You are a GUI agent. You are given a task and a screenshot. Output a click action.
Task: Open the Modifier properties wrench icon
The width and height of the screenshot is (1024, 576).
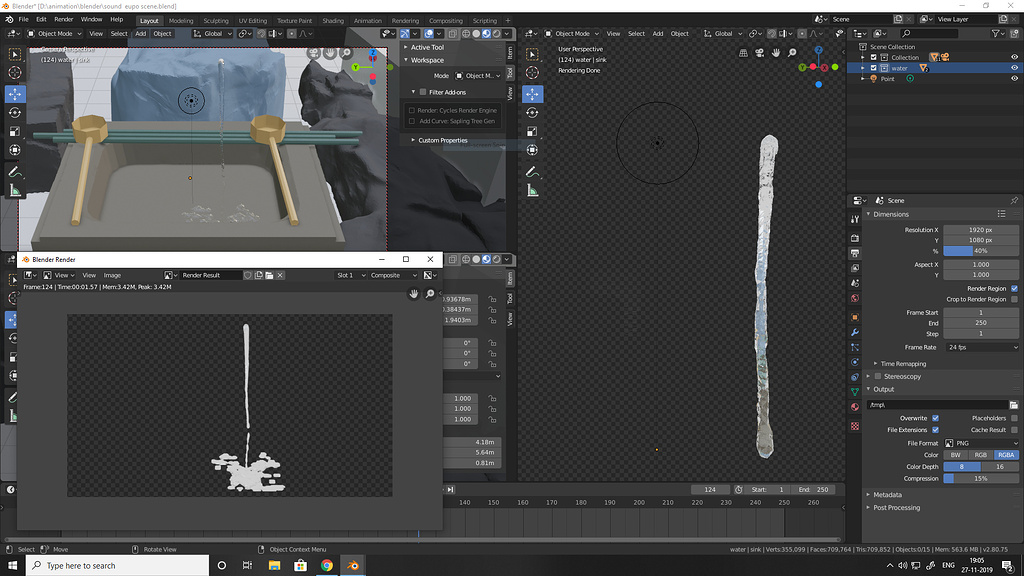point(855,332)
